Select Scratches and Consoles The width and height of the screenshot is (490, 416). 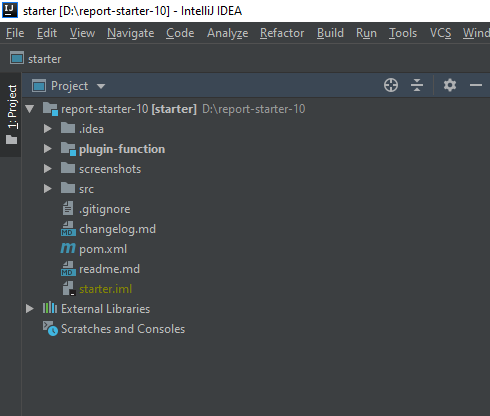[123, 329]
